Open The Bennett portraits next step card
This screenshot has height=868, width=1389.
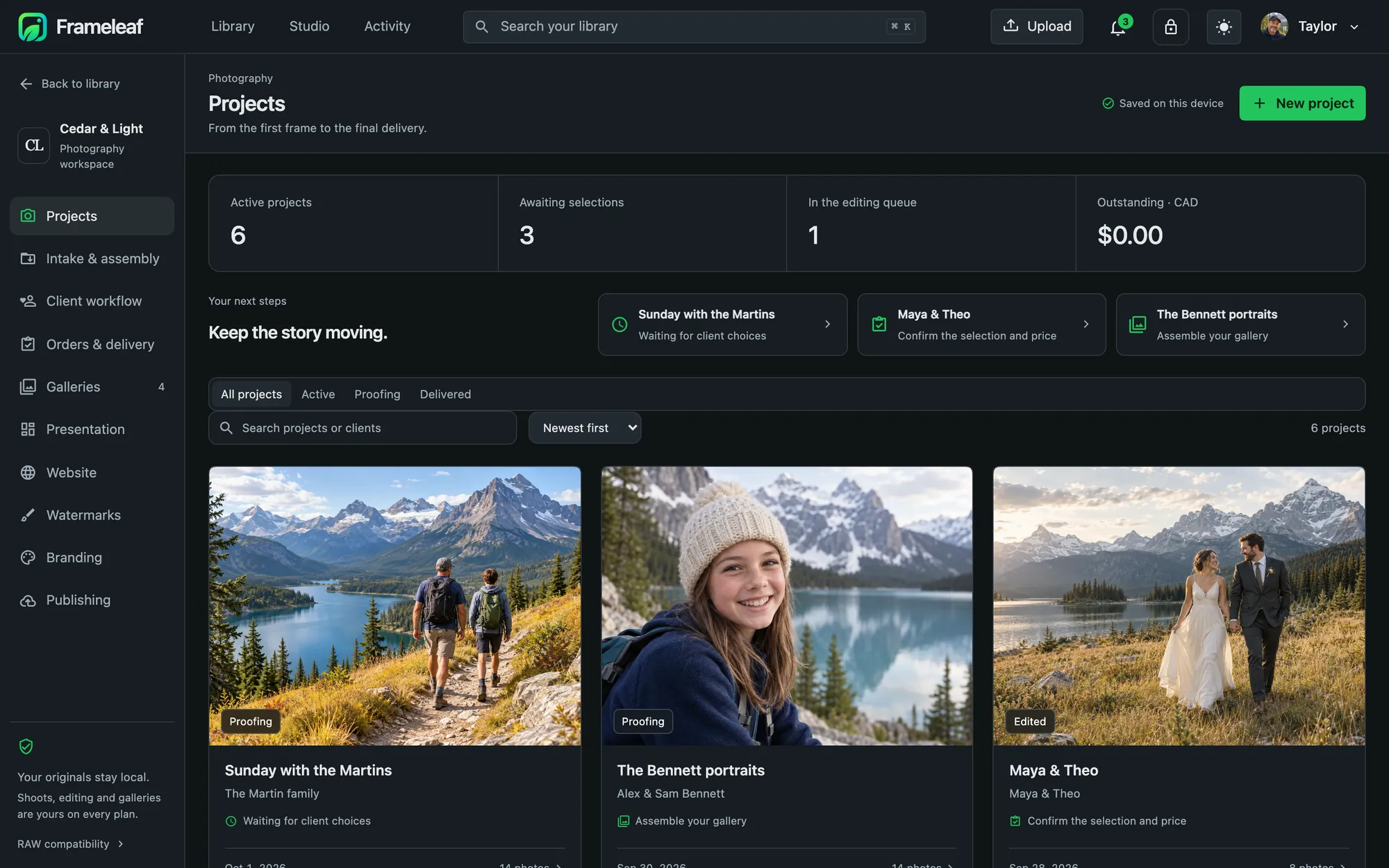pos(1240,324)
